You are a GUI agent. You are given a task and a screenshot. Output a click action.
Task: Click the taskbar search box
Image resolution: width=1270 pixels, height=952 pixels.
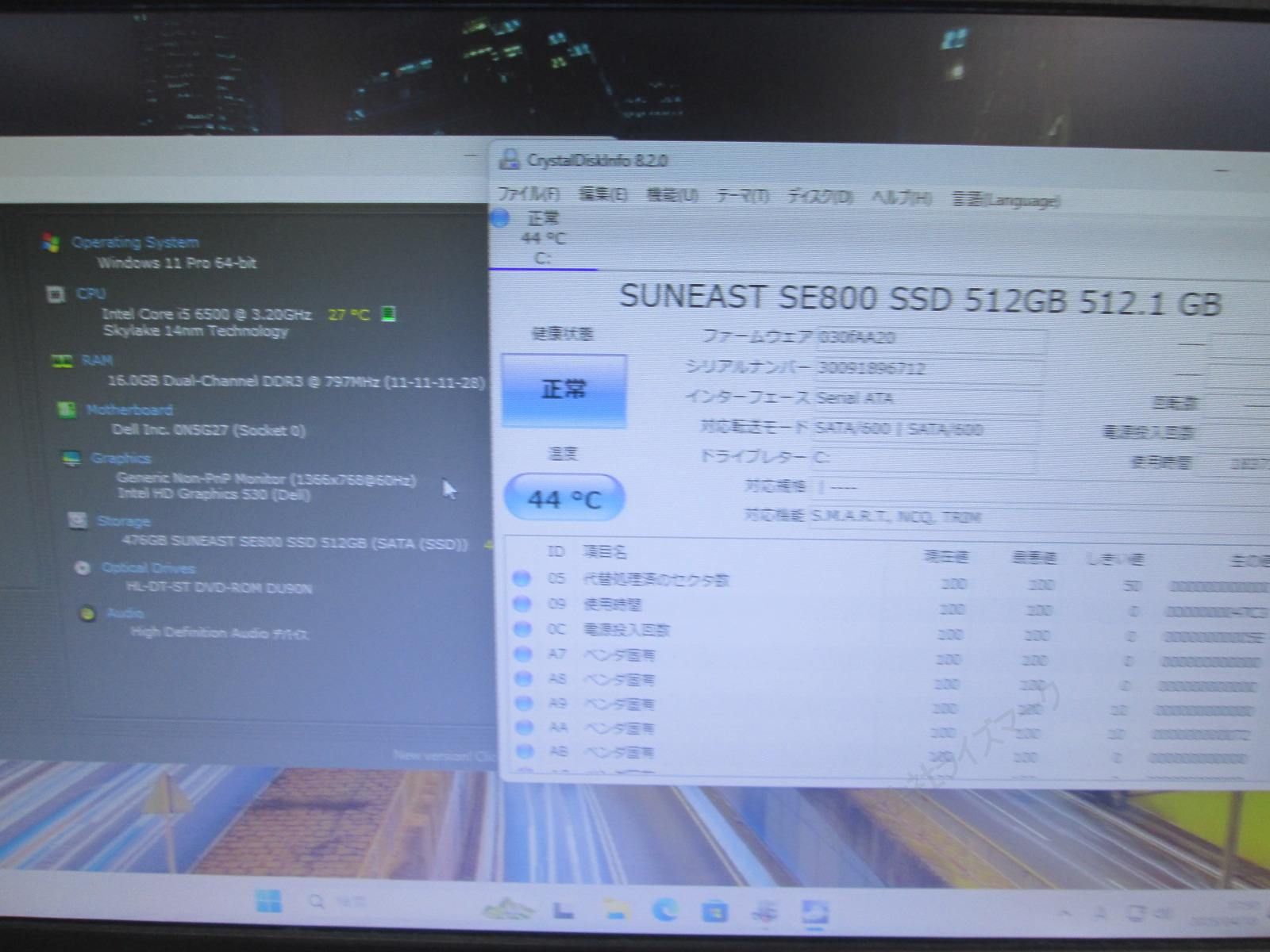click(x=338, y=902)
